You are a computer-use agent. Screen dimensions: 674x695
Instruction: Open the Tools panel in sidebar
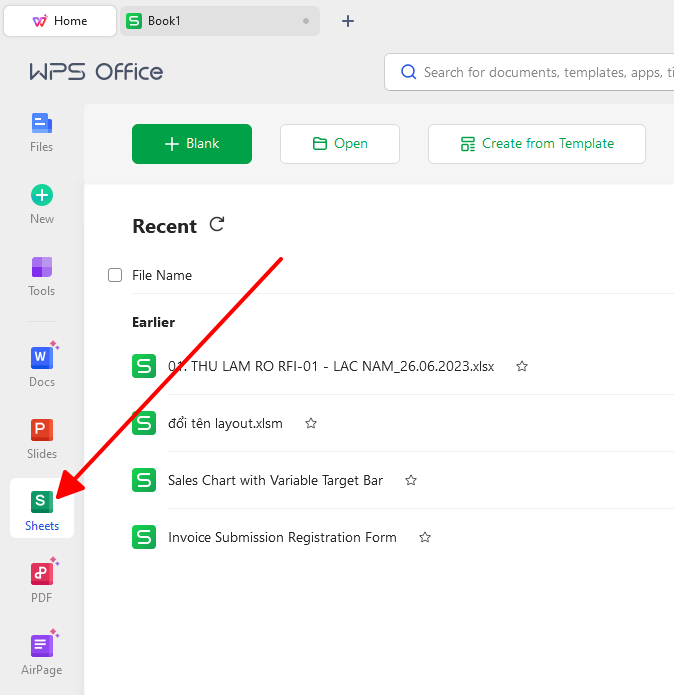tap(42, 277)
